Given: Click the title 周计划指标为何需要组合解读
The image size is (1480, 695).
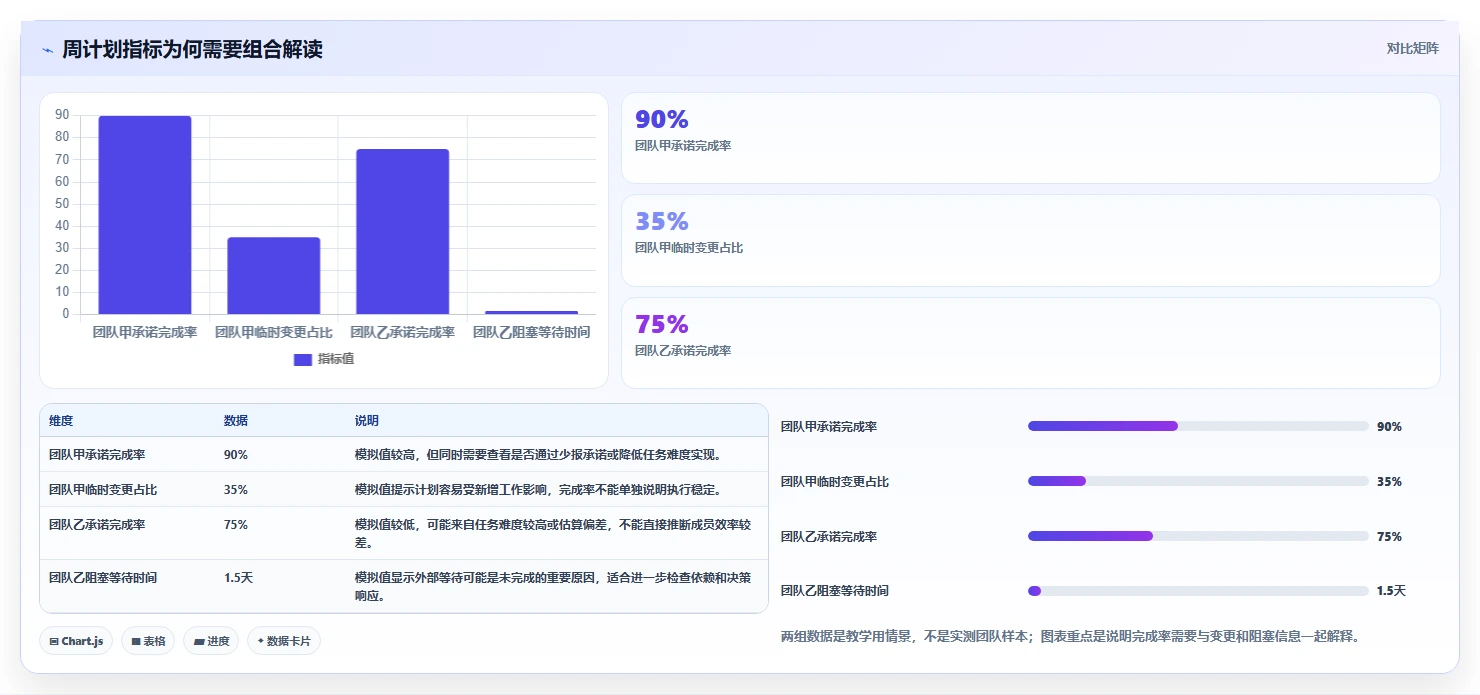Looking at the screenshot, I should (192, 49).
